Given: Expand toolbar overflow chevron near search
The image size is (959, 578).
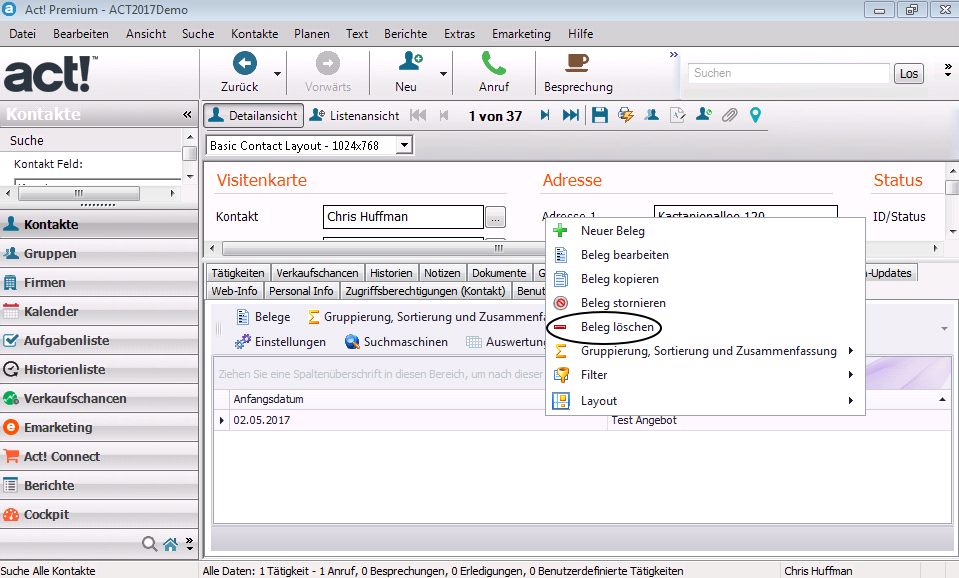Looking at the screenshot, I should coord(674,54).
